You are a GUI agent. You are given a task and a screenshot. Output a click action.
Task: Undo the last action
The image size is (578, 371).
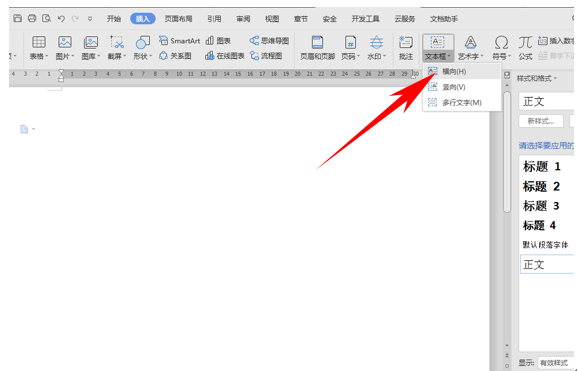click(x=61, y=18)
